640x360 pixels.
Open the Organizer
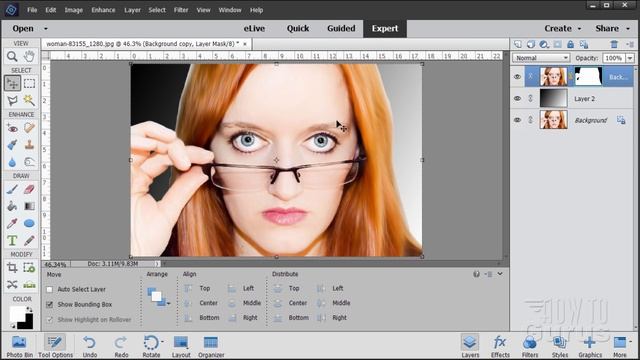[211, 346]
